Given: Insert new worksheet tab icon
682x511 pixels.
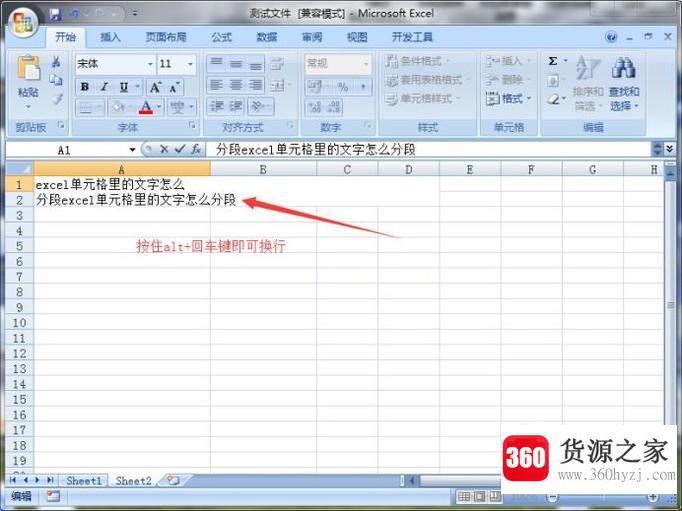Looking at the screenshot, I should point(174,481).
